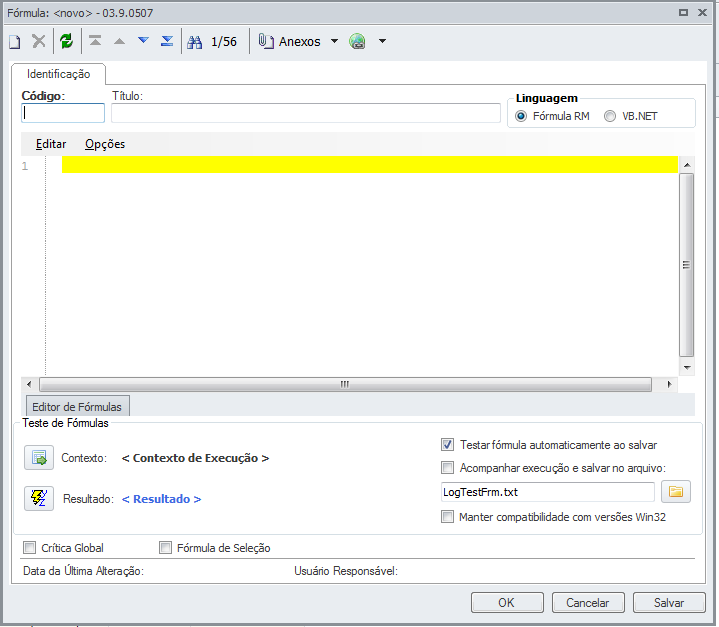Viewport: 719px width, 627px height.
Task: Open the Opções menu
Action: (x=105, y=144)
